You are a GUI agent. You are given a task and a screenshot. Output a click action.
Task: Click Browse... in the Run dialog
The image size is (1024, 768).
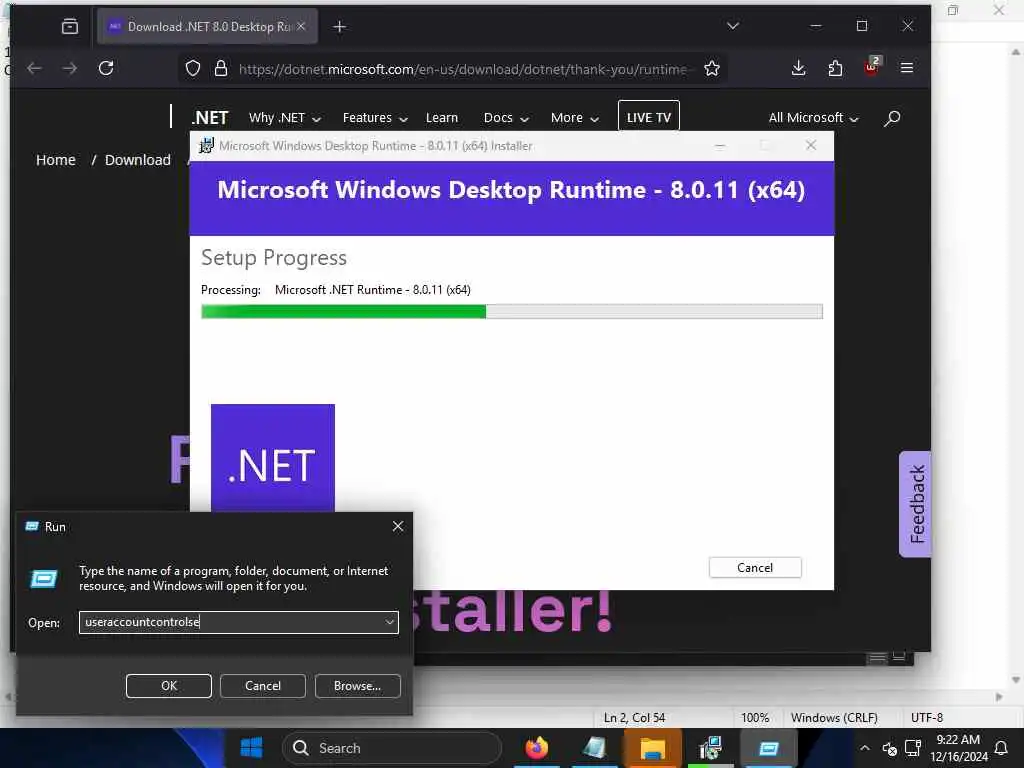[x=357, y=686]
